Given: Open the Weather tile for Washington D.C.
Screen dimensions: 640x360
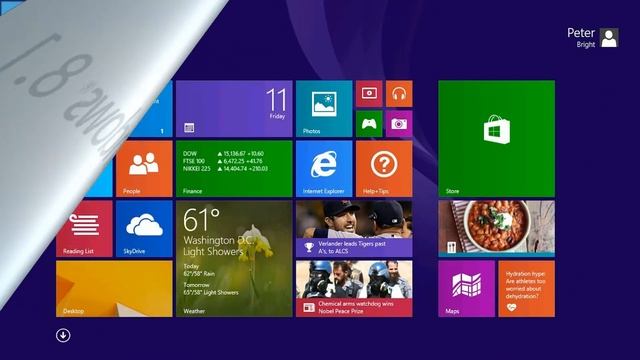Looking at the screenshot, I should point(234,259).
